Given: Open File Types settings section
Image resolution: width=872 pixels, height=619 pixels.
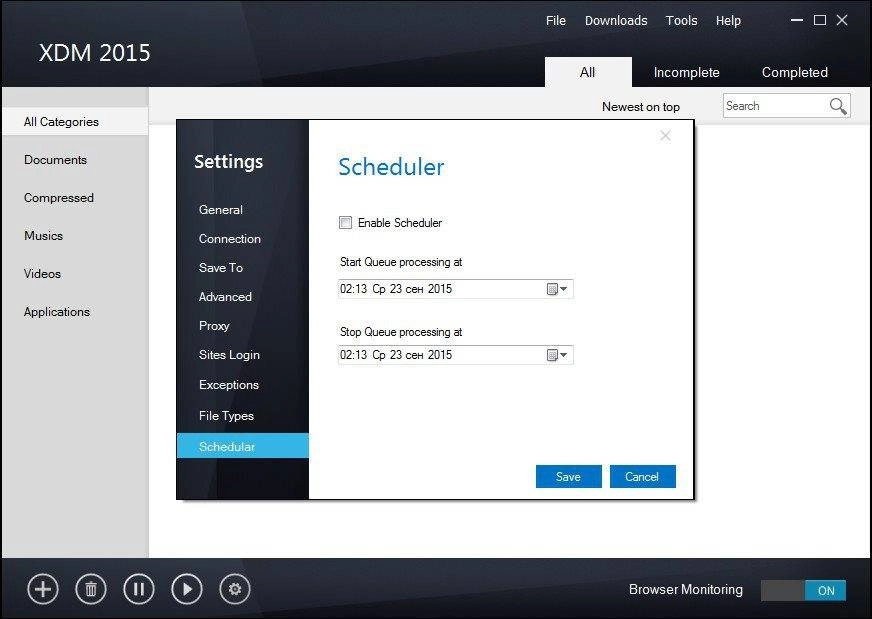Looking at the screenshot, I should 226,415.
